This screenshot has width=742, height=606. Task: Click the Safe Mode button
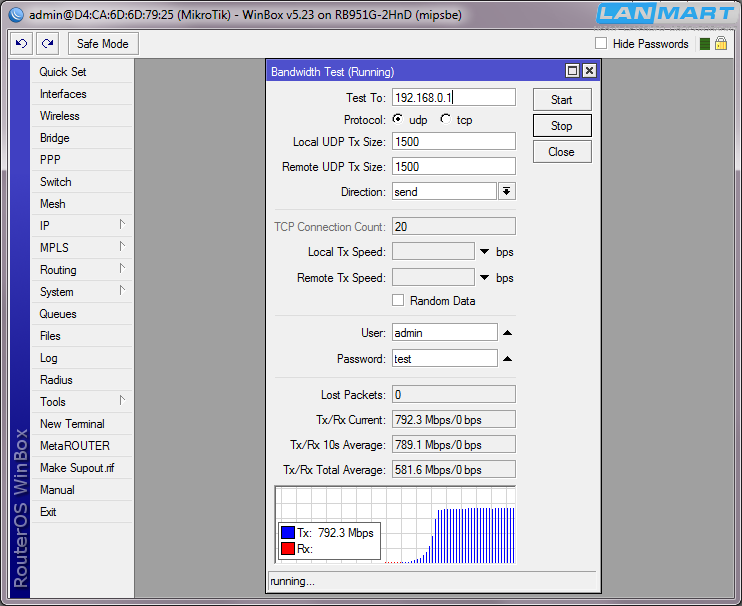click(103, 44)
